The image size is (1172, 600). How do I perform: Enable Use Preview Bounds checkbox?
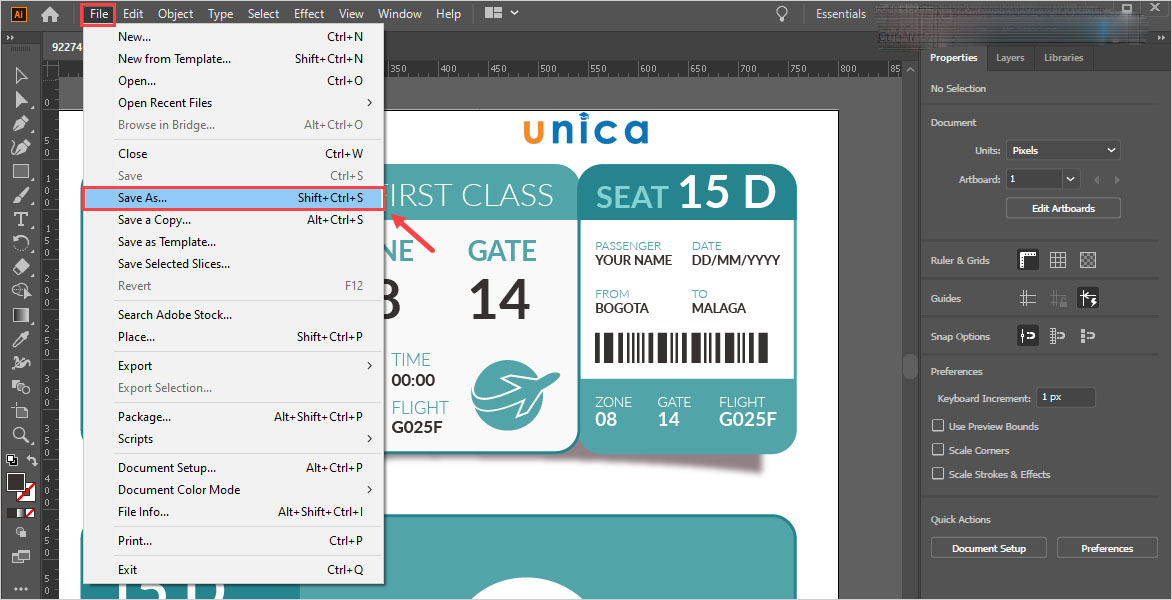(x=938, y=426)
